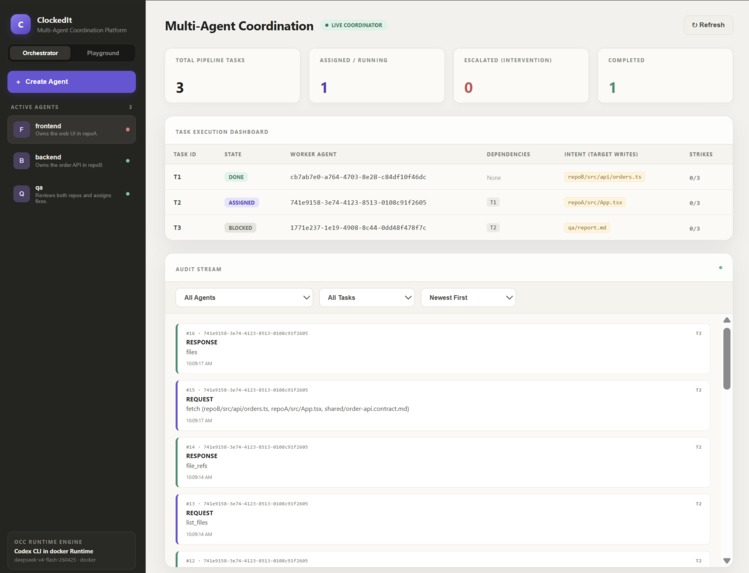The height and width of the screenshot is (573, 749).
Task: Click the Dependencies column header
Action: pyautogui.click(x=508, y=154)
